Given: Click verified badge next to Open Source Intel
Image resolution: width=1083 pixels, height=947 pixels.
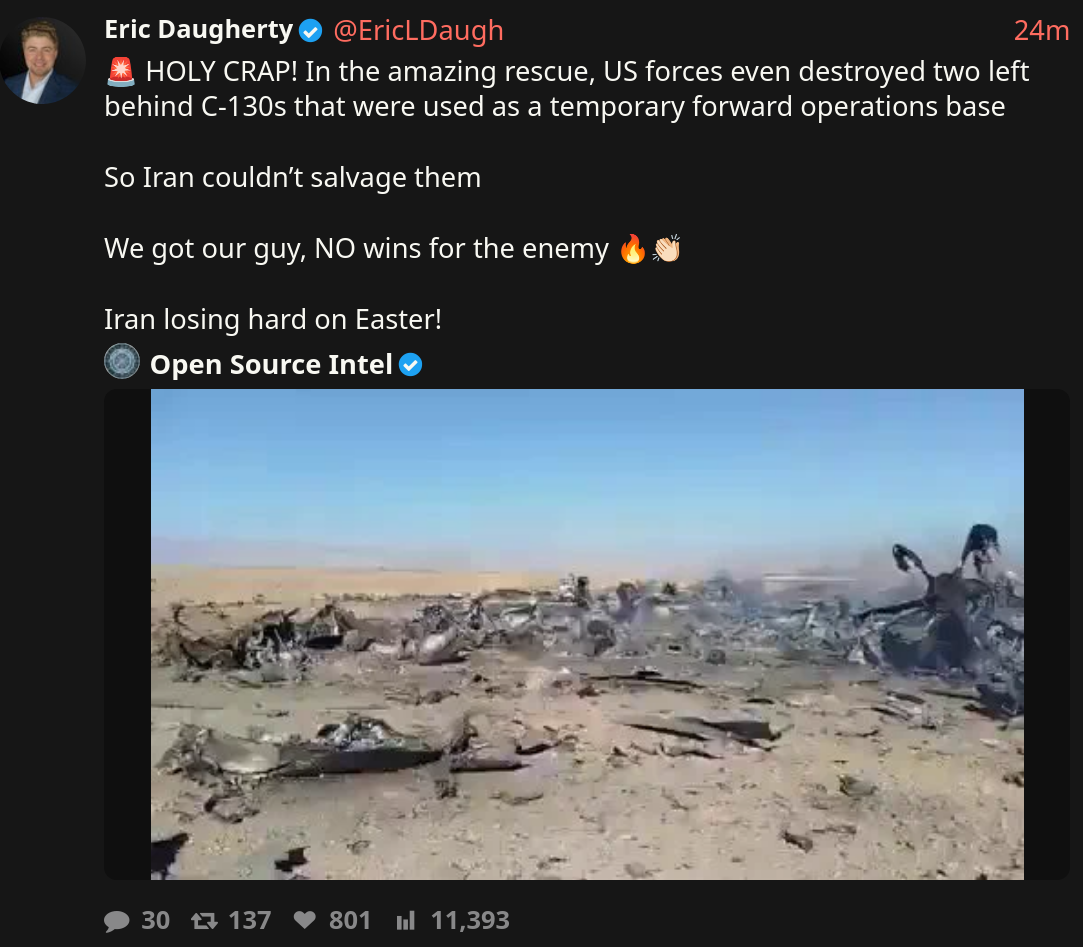Looking at the screenshot, I should [410, 365].
